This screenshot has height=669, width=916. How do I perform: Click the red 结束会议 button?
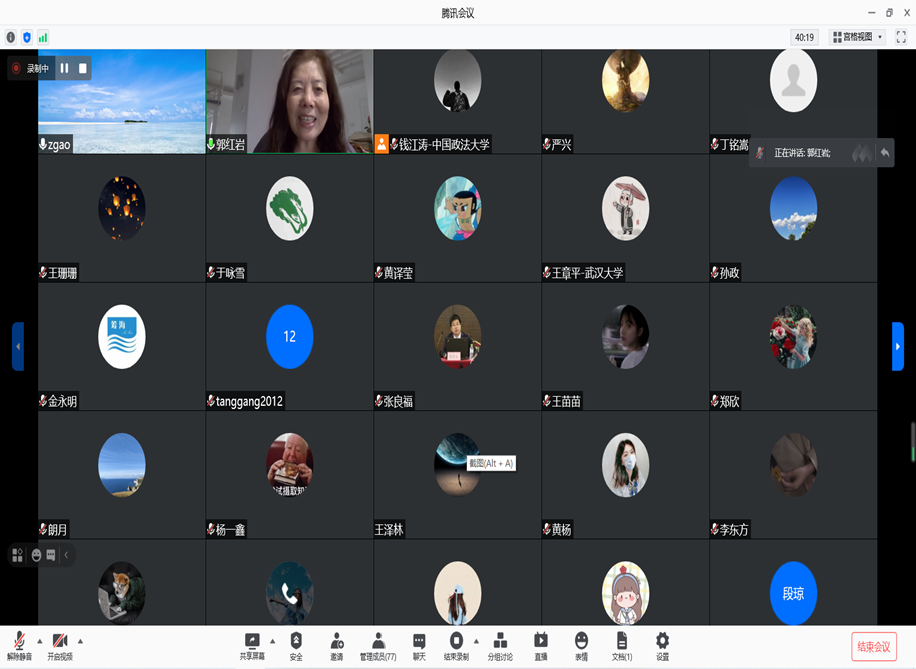[x=873, y=647]
